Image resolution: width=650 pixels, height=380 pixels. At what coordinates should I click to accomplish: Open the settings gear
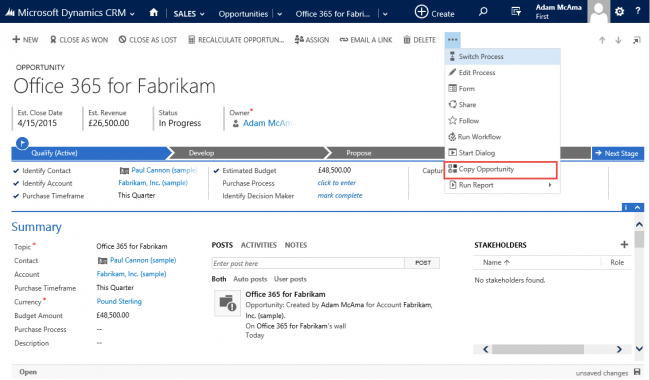[619, 12]
